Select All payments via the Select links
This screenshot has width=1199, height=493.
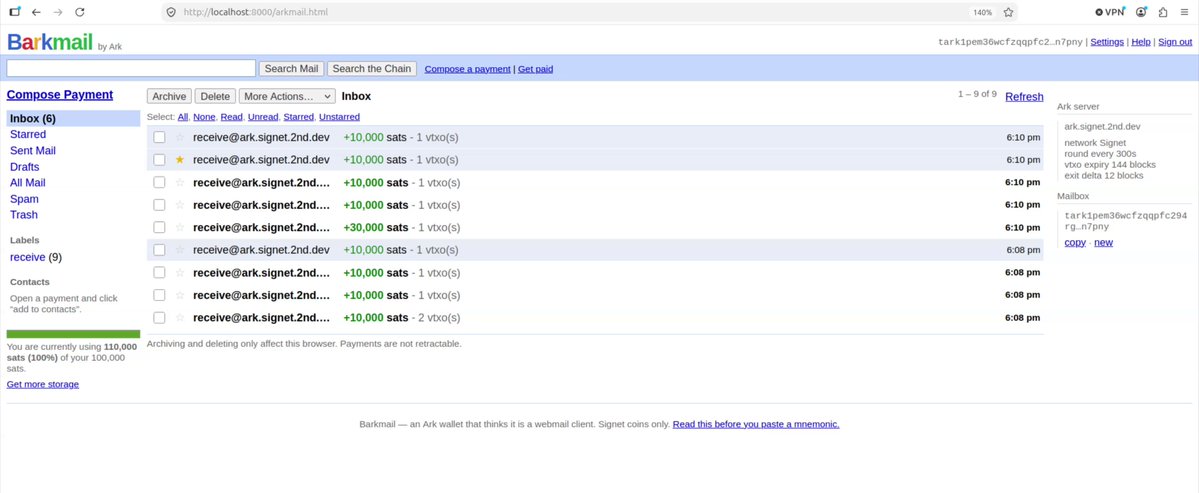click(183, 117)
